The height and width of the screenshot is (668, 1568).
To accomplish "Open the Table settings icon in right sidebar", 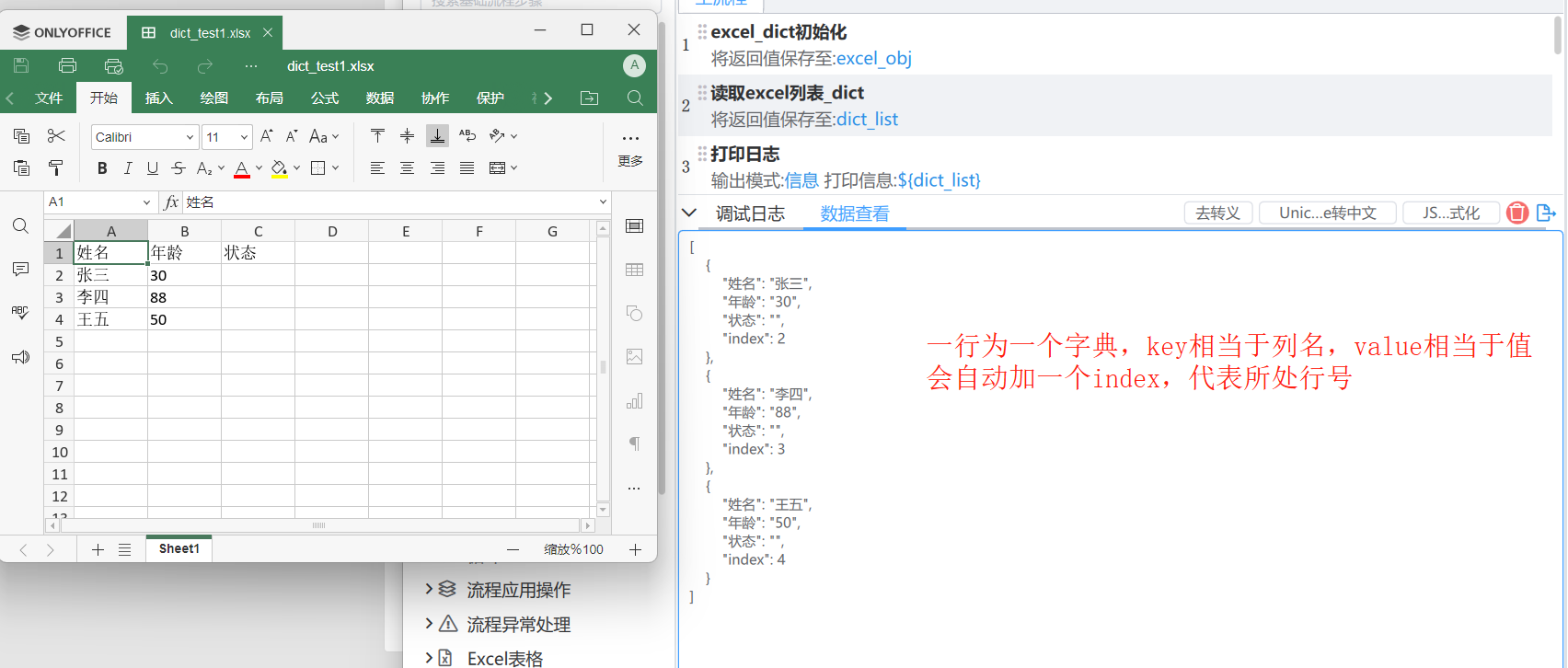I will point(634,270).
